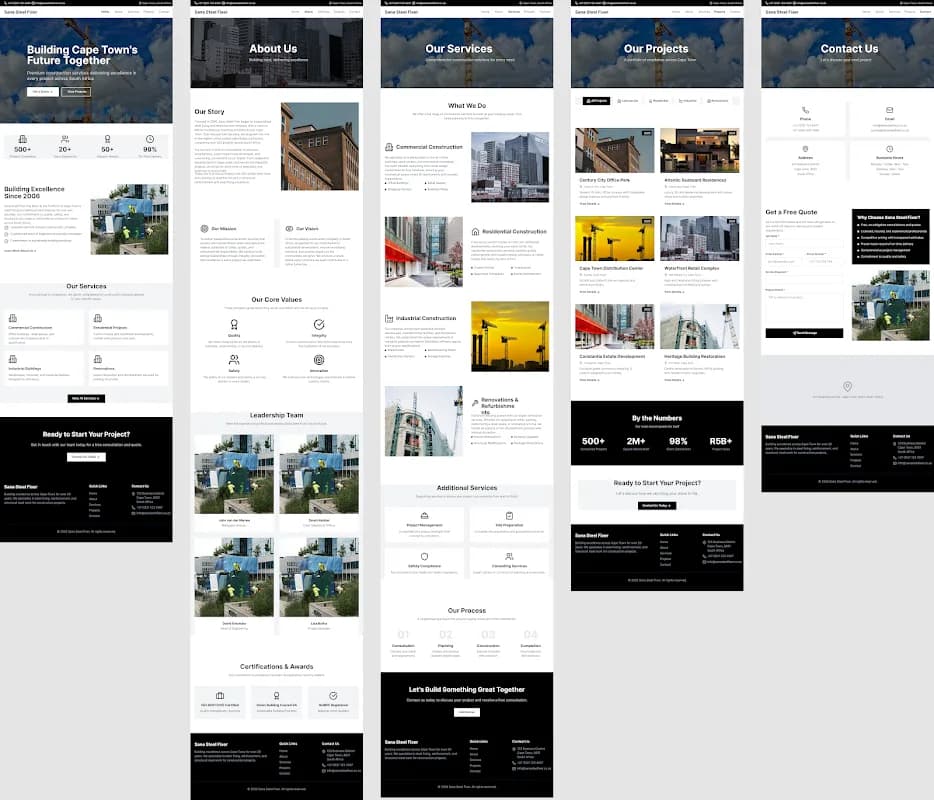934x800 pixels.
Task: Click Safety Compliance shield icon
Action: pyautogui.click(x=425, y=556)
